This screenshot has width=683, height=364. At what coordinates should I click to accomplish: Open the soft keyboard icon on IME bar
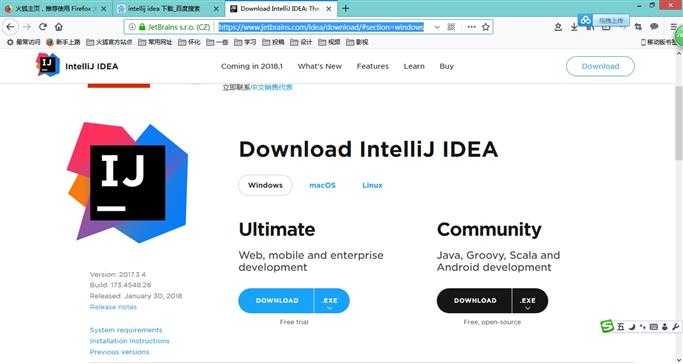(653, 327)
